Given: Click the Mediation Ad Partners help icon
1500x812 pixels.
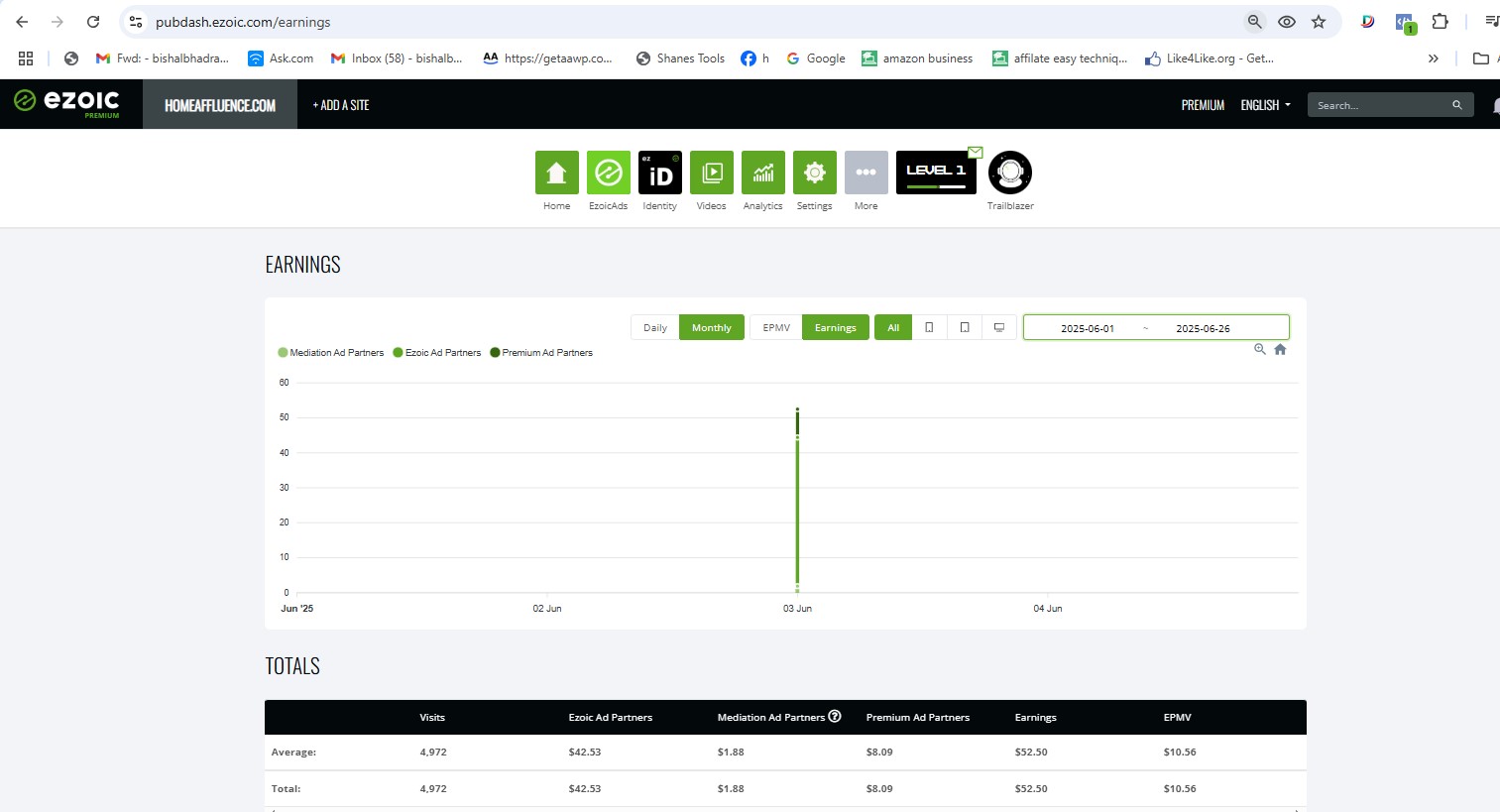Looking at the screenshot, I should (x=835, y=716).
